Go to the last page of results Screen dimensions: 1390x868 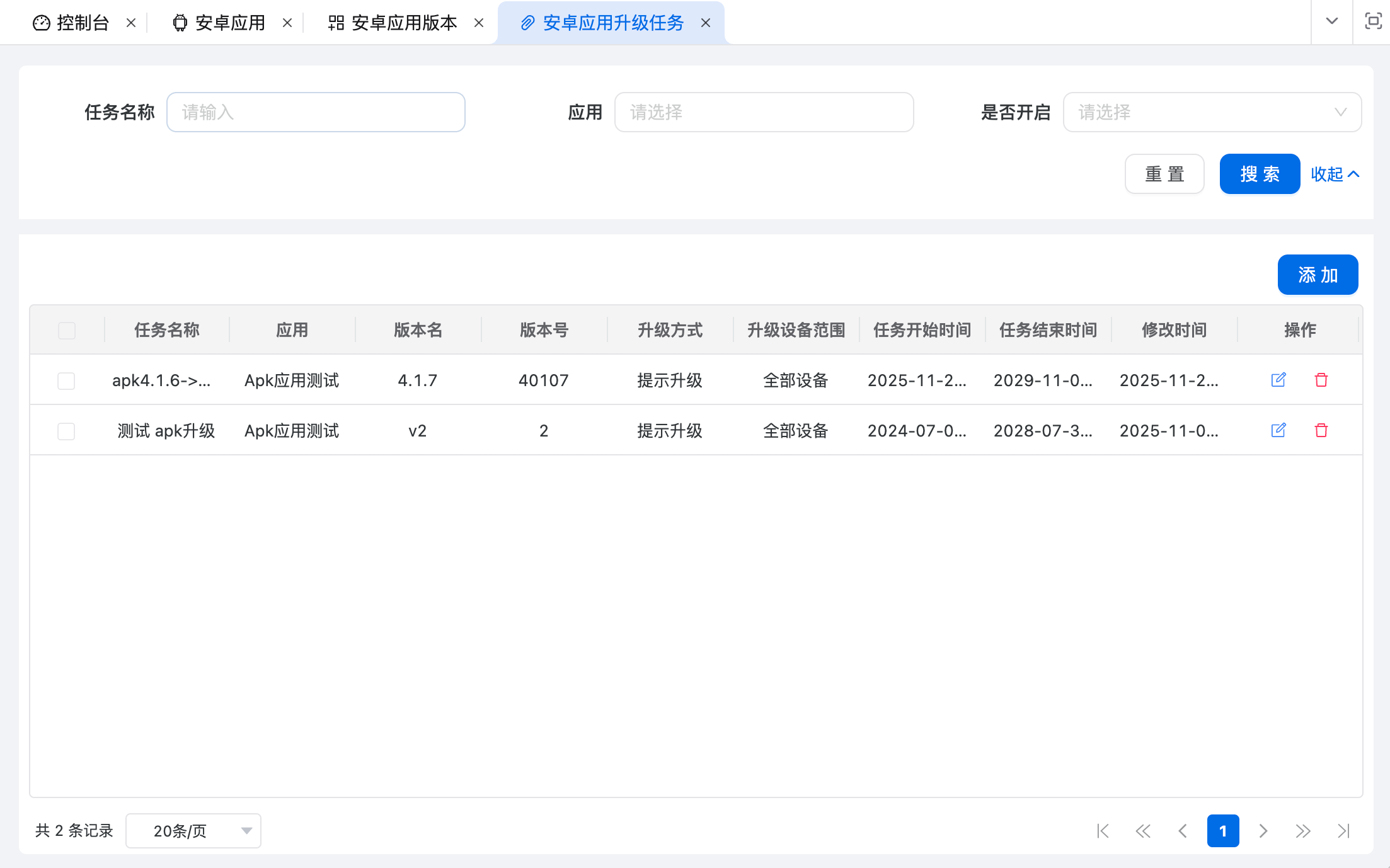[1343, 831]
